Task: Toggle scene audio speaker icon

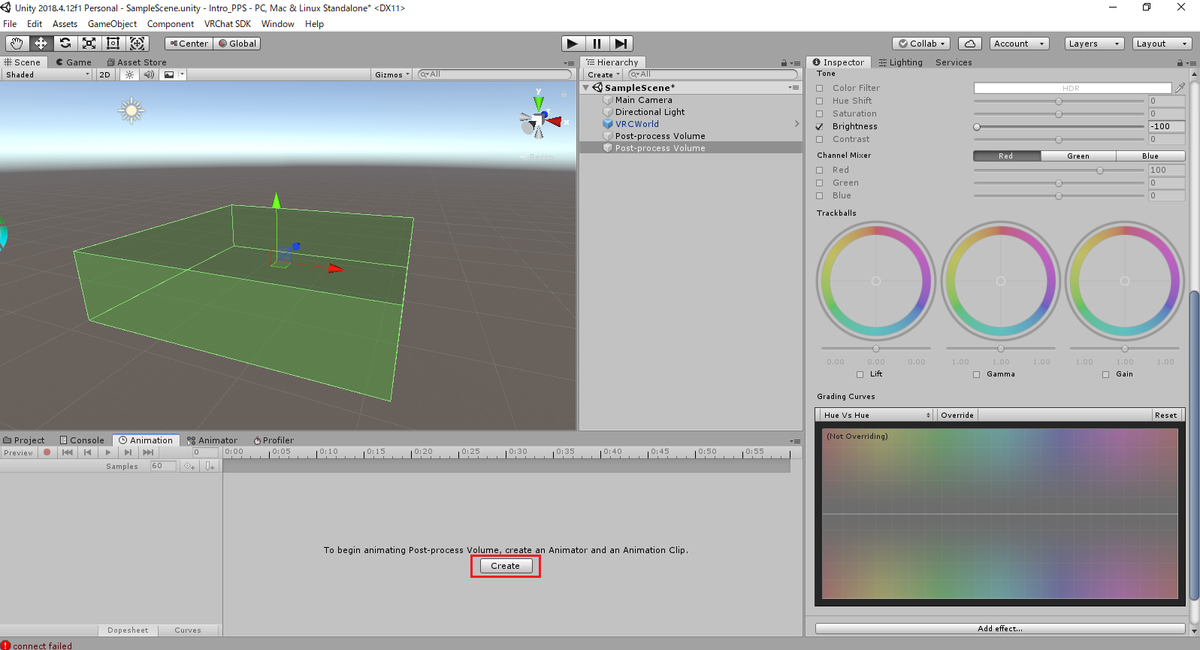Action: (148, 75)
